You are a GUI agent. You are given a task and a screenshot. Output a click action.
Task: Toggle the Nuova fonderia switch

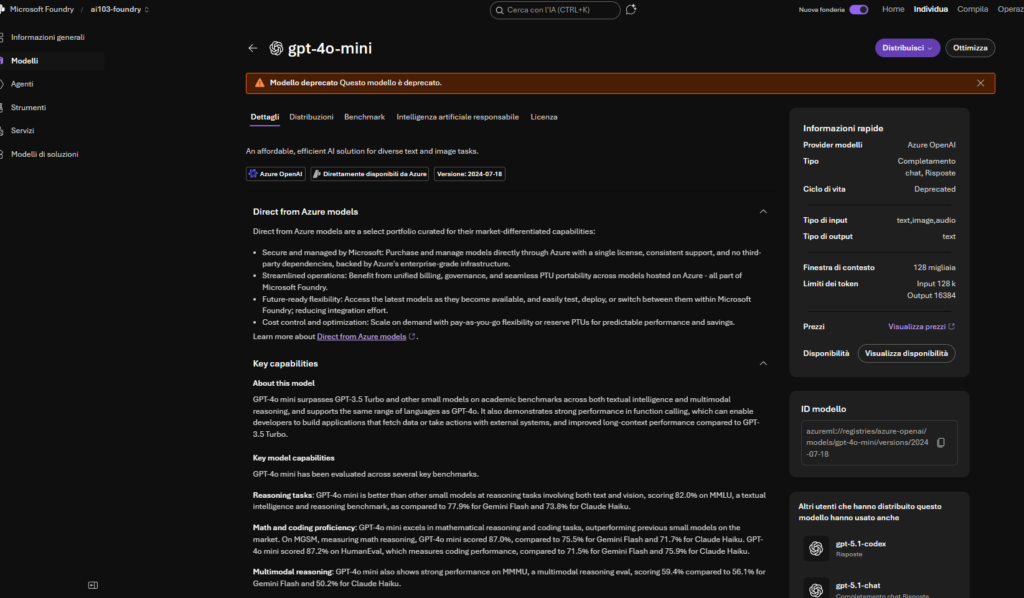point(859,10)
